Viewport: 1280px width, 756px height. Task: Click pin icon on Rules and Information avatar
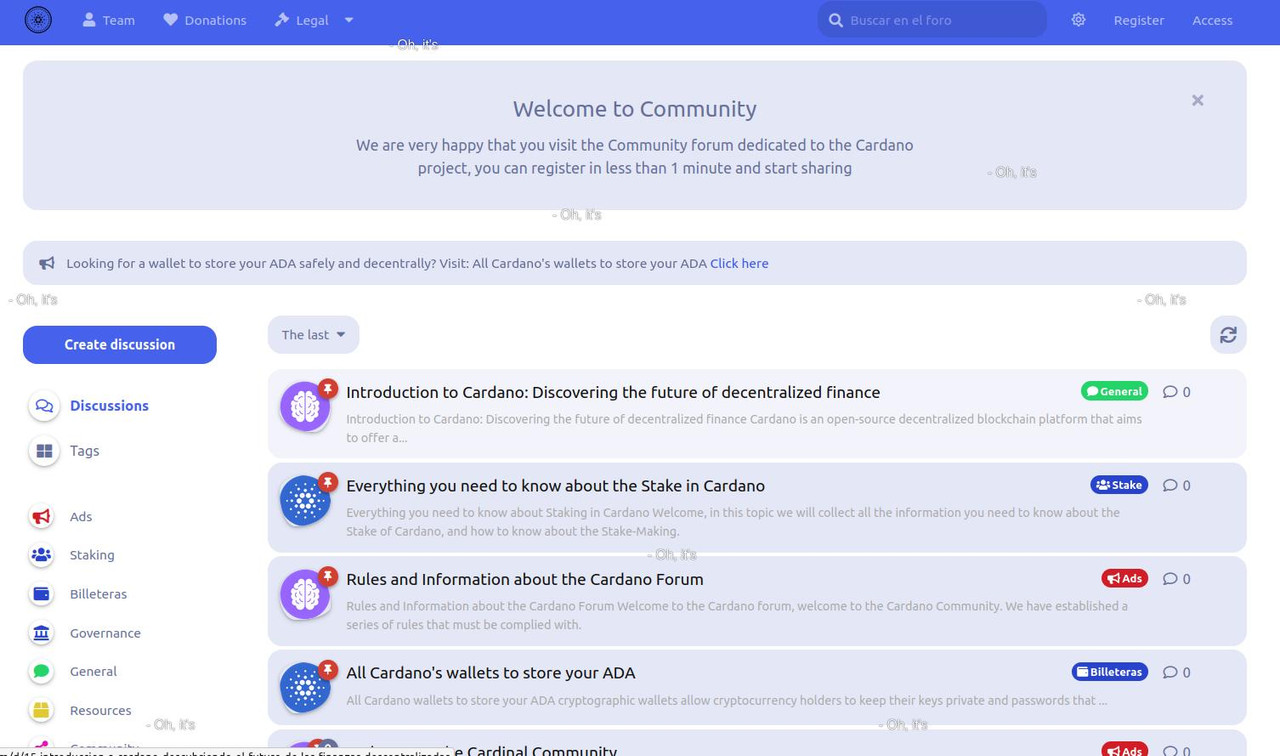[327, 576]
